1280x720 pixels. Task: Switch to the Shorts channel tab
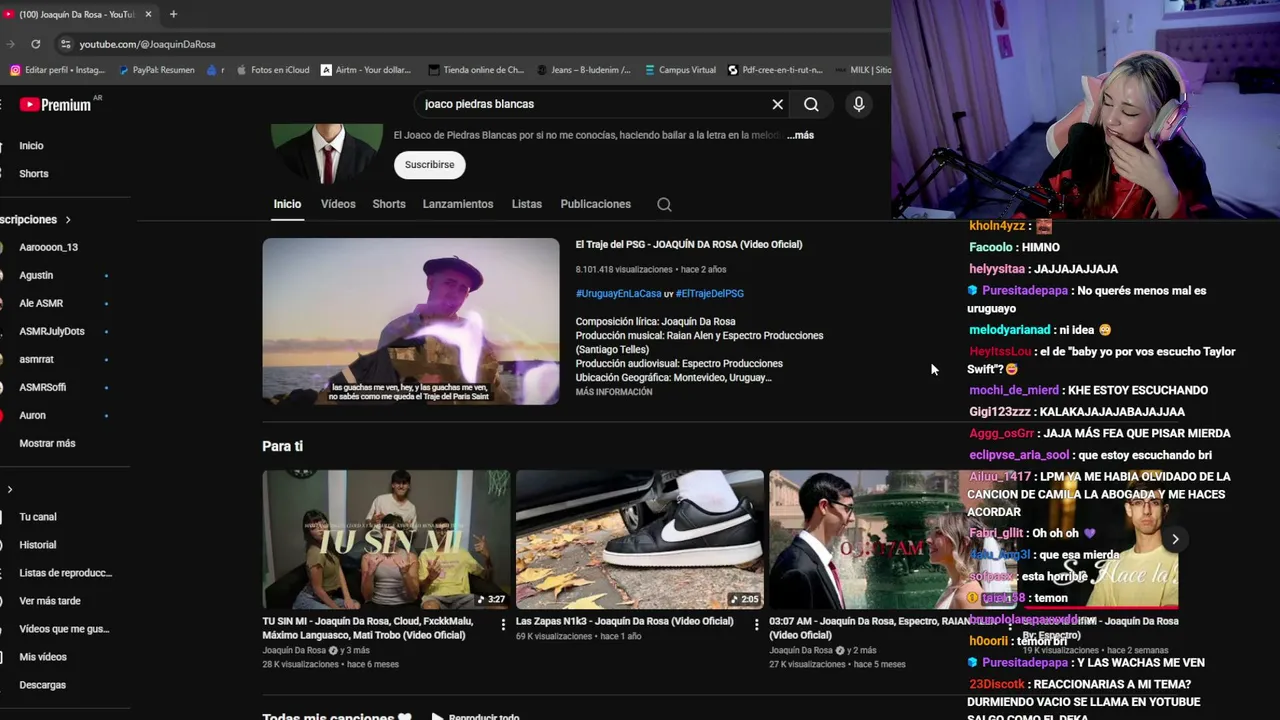click(x=389, y=204)
